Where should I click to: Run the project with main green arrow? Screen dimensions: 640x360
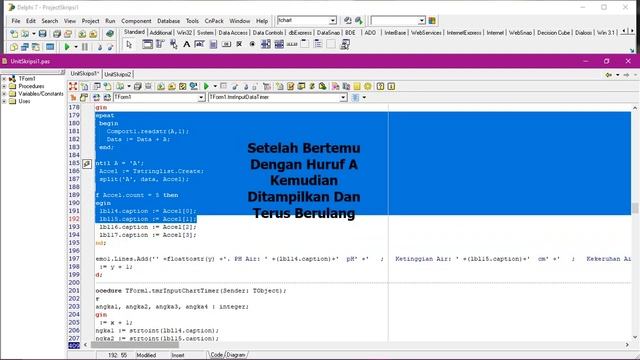(67, 47)
